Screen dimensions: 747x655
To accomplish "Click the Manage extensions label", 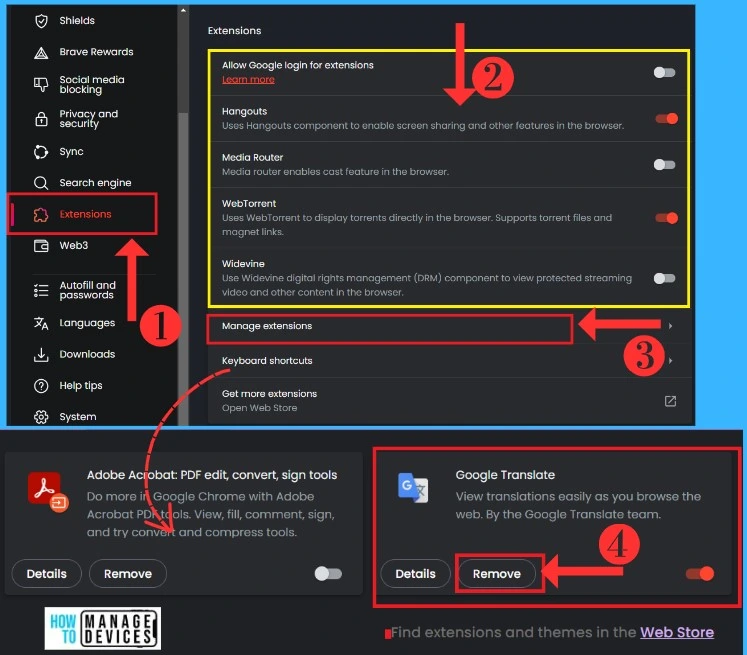I will click(267, 326).
